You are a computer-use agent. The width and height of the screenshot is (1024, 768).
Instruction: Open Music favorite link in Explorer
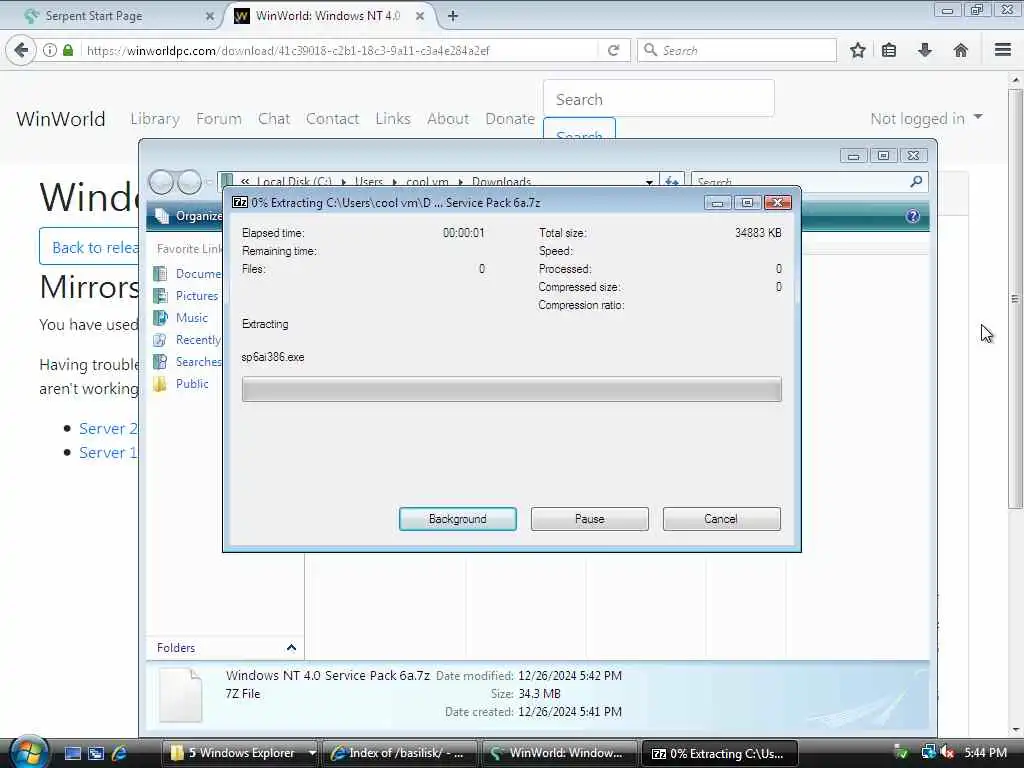[181, 318]
